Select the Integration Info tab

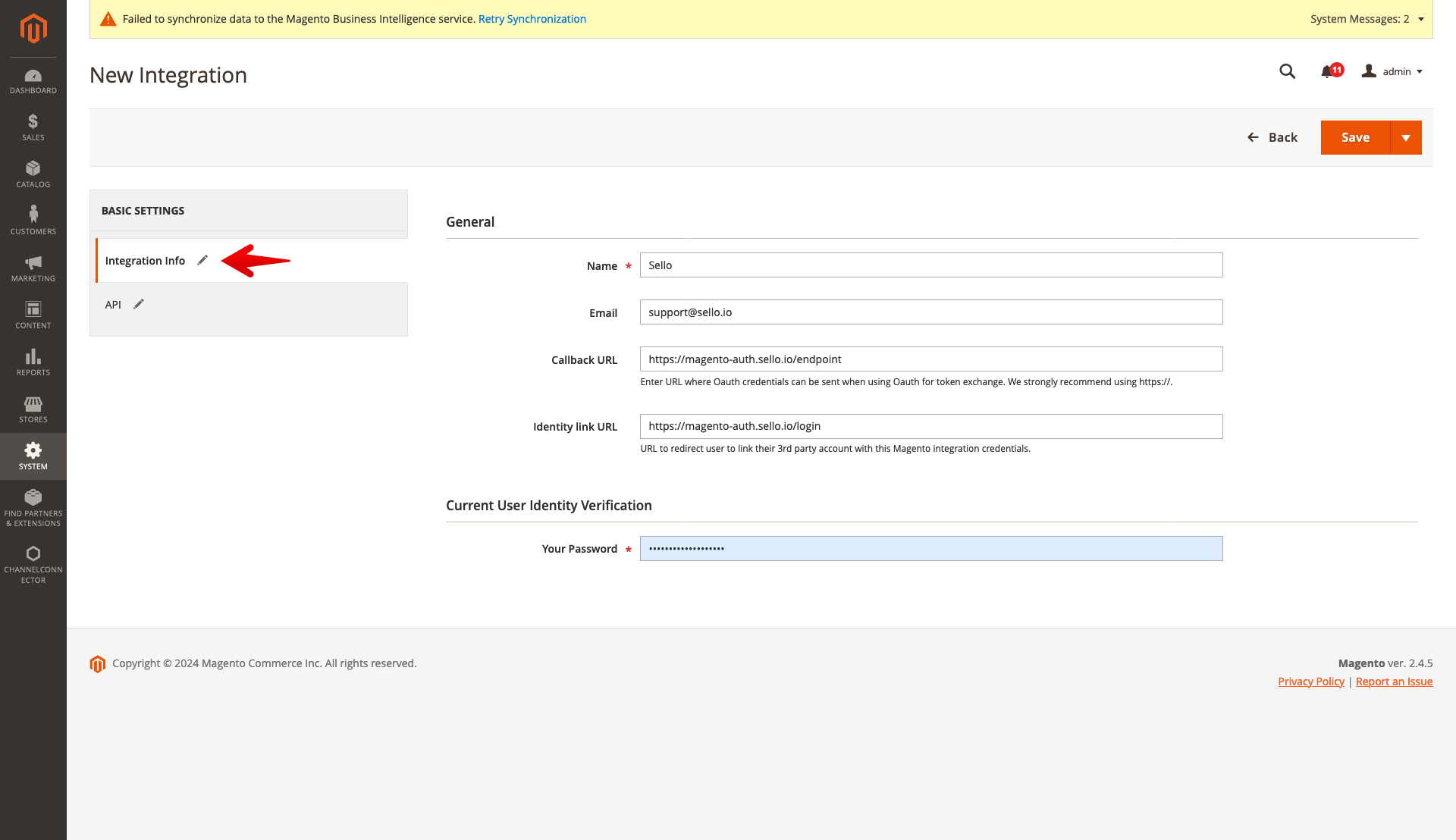tap(252, 261)
